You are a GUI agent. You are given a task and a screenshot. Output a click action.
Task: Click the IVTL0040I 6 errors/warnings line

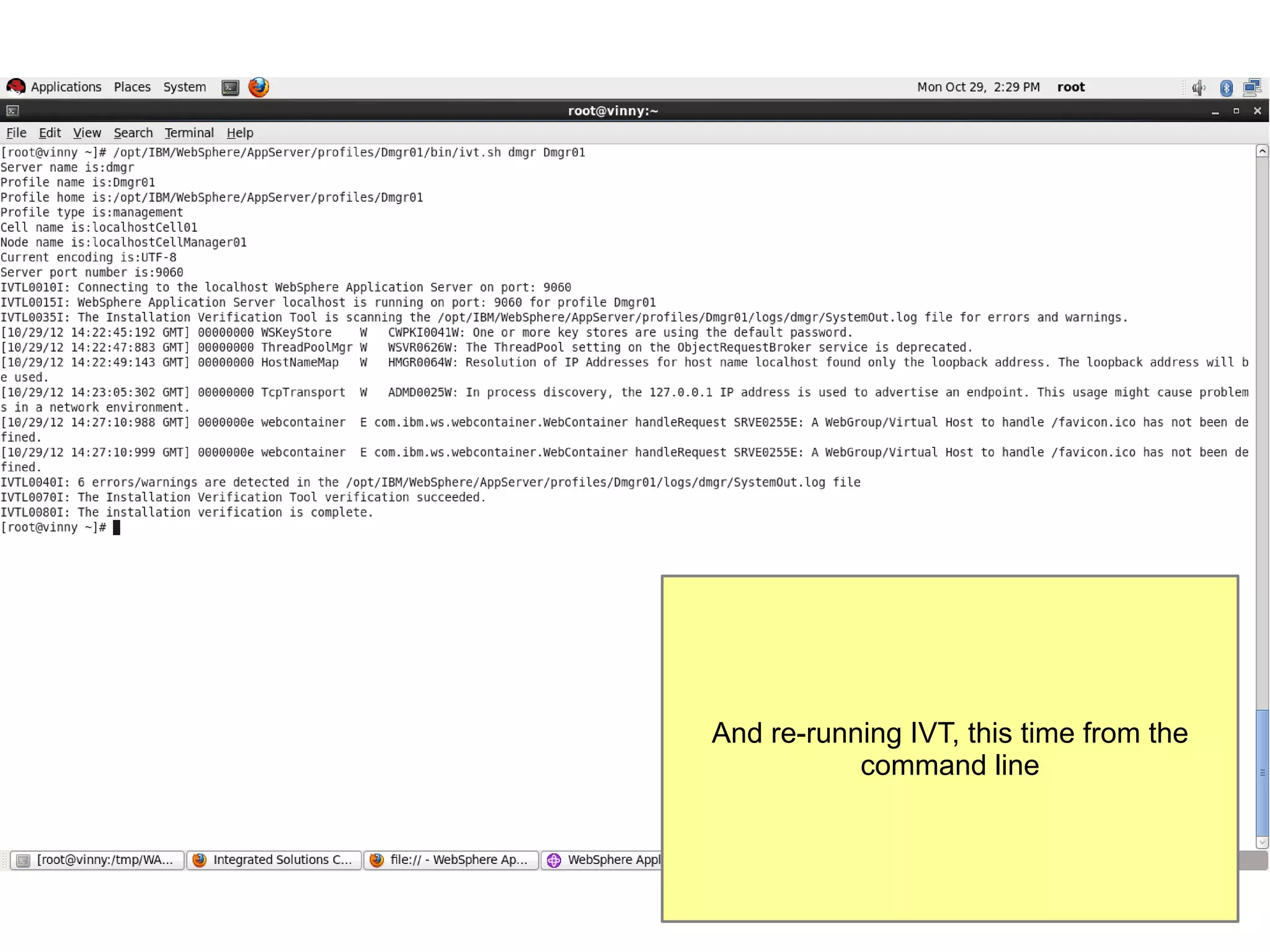pyautogui.click(x=430, y=483)
